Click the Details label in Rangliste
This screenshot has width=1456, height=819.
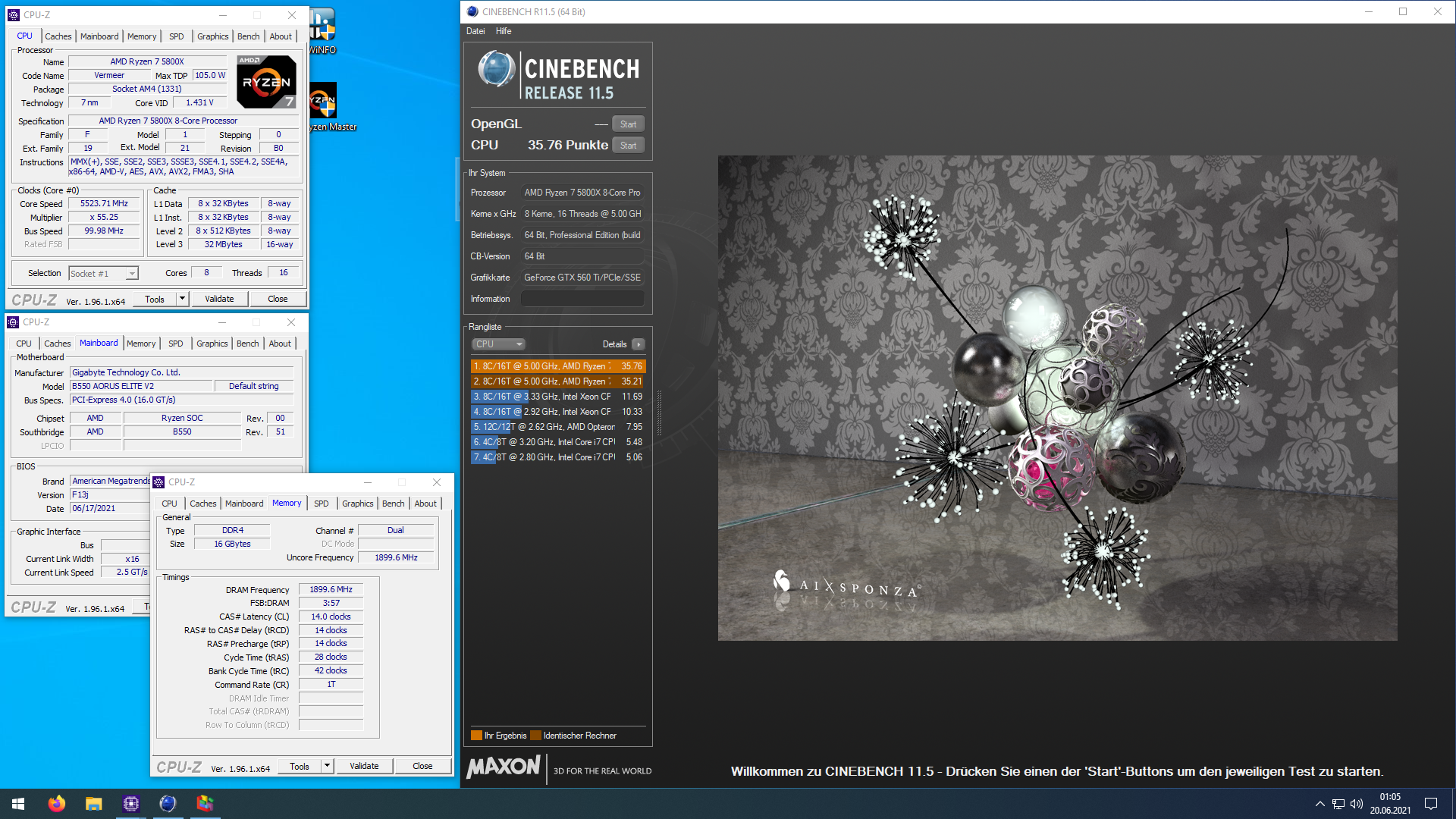(x=614, y=344)
